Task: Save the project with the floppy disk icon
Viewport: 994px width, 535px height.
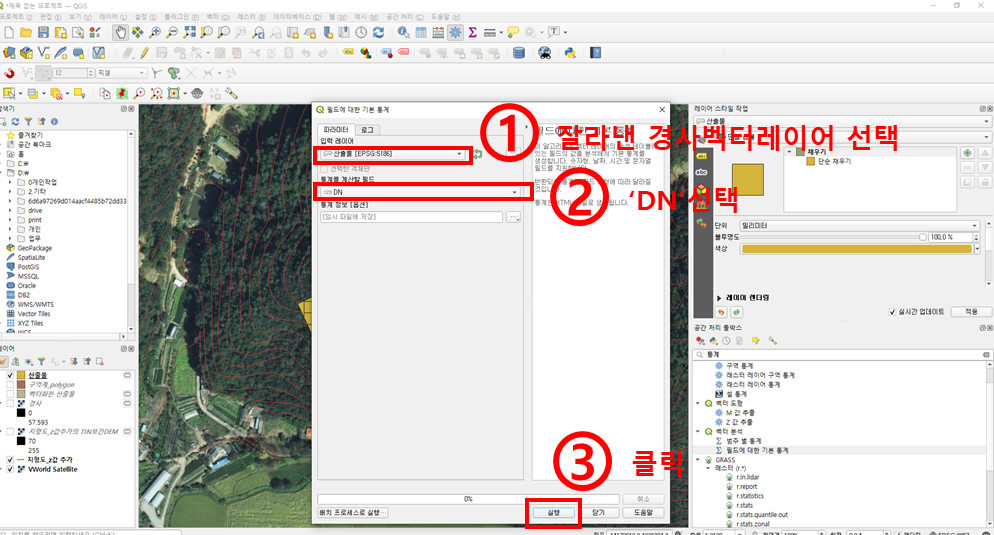Action: pyautogui.click(x=43, y=32)
